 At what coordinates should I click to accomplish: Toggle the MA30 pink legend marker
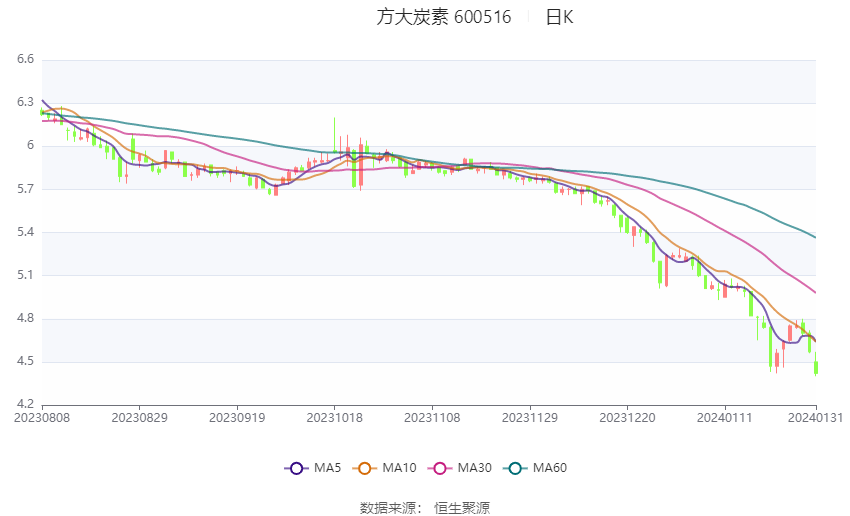point(440,468)
